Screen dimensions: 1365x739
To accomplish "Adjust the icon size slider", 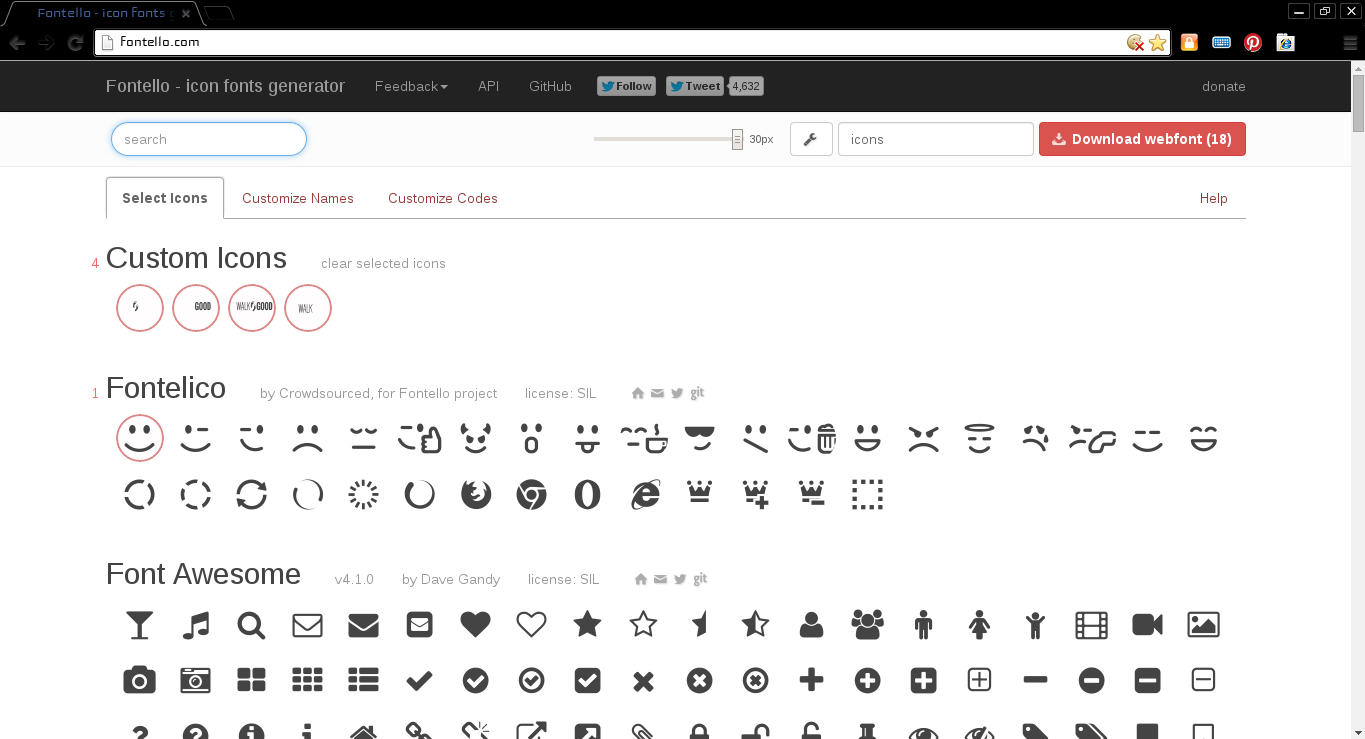I will click(x=665, y=139).
